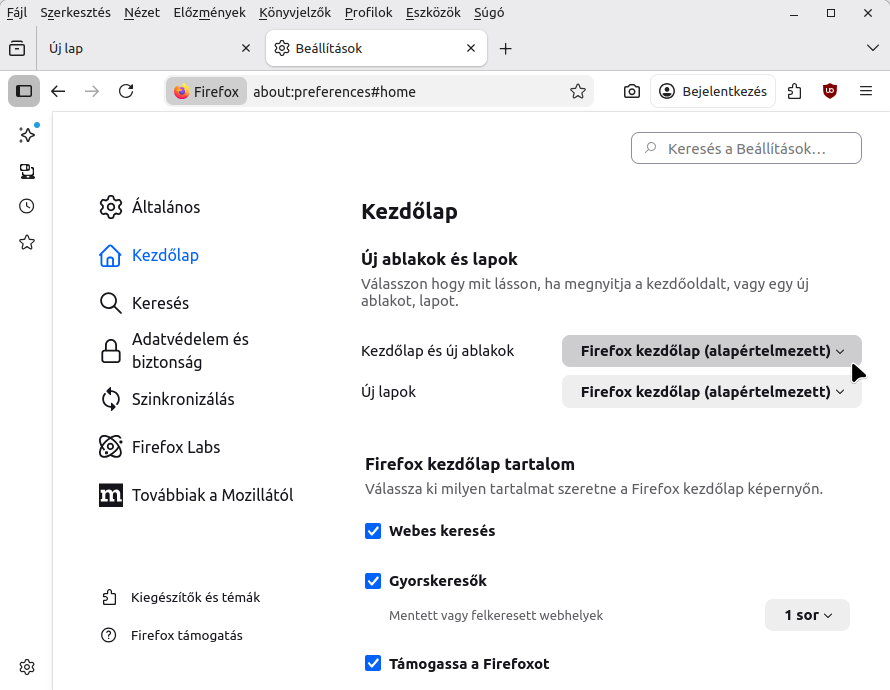This screenshot has height=690, width=890.
Task: Toggle Támogassa a Firefoxot checkbox
Action: (373, 663)
